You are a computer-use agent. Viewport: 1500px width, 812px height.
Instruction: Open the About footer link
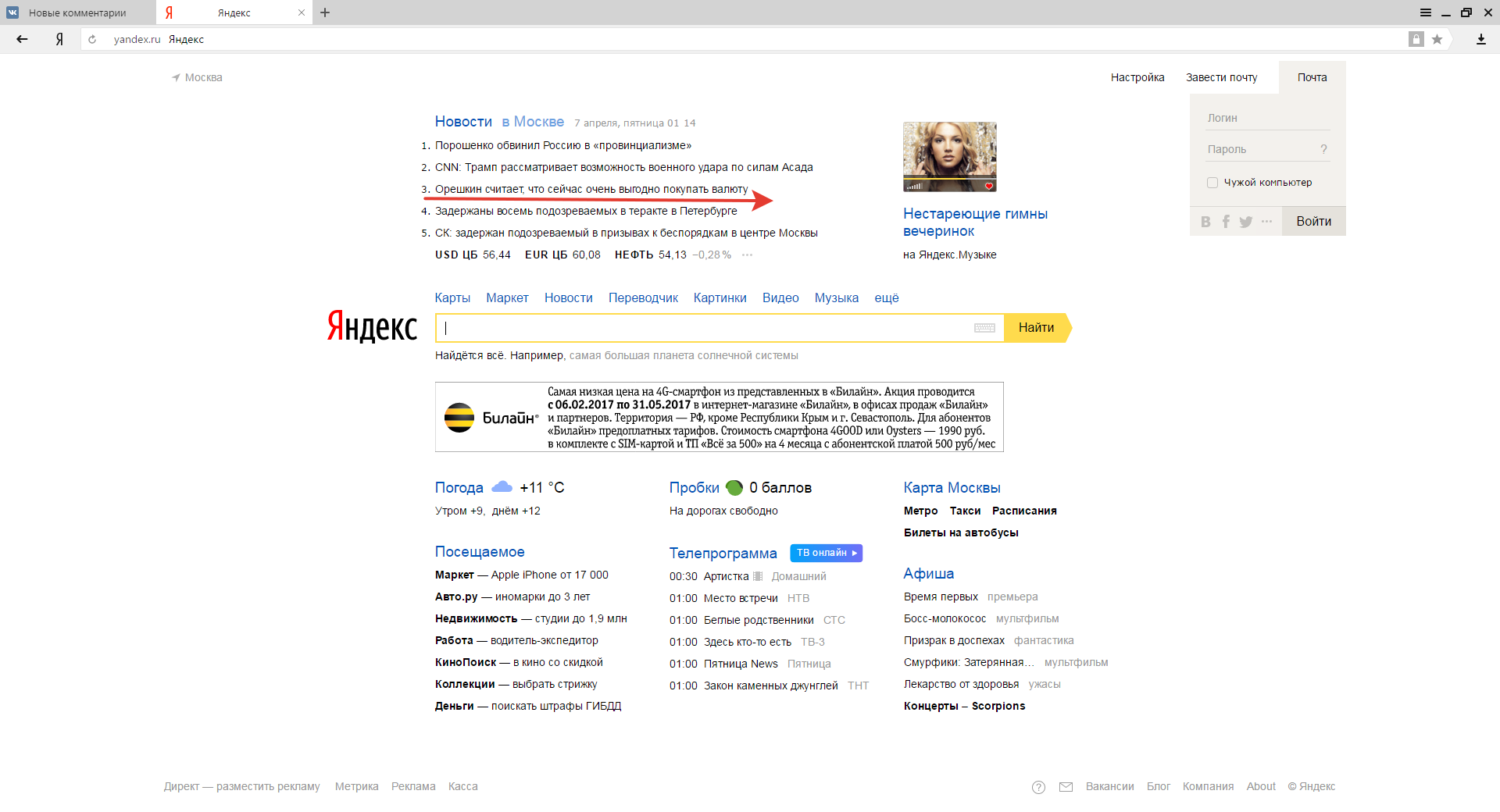click(x=1261, y=786)
